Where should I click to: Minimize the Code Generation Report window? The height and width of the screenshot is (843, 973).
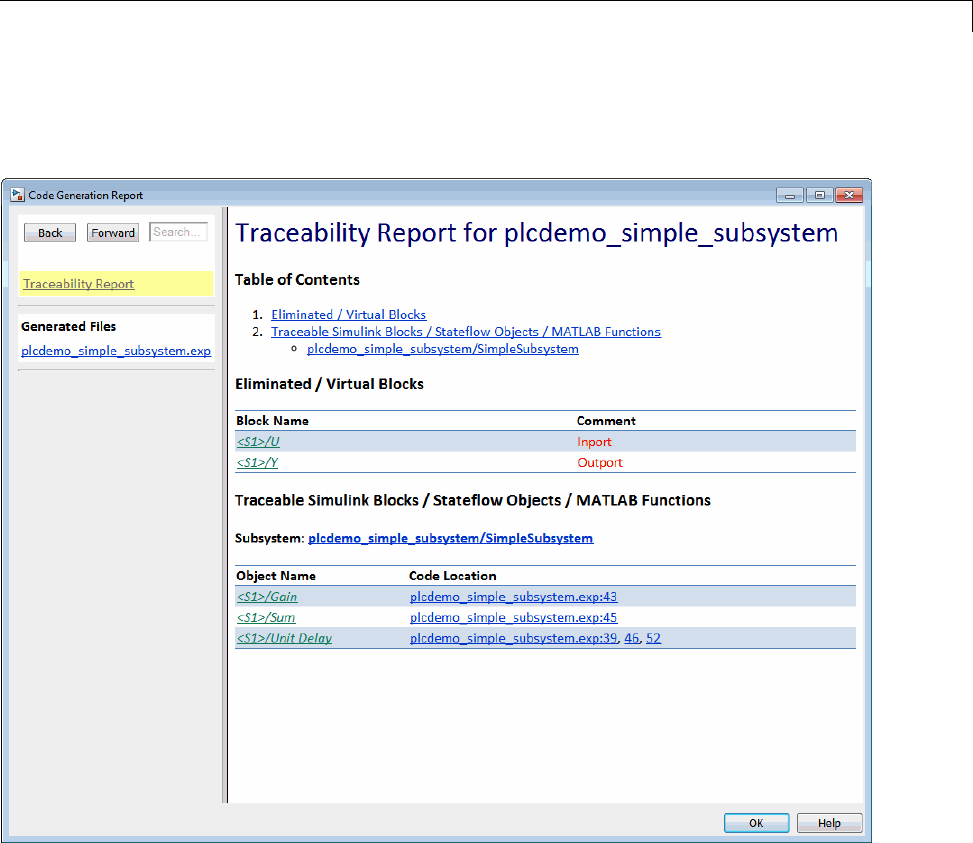(790, 195)
